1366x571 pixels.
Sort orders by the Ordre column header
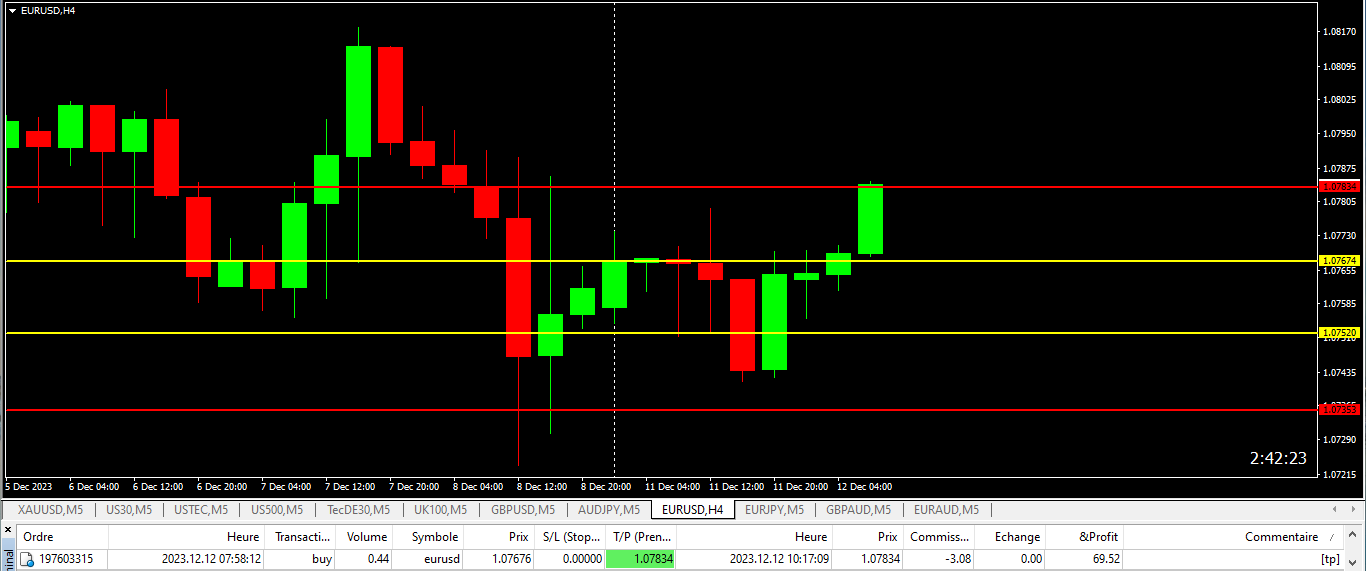click(62, 537)
